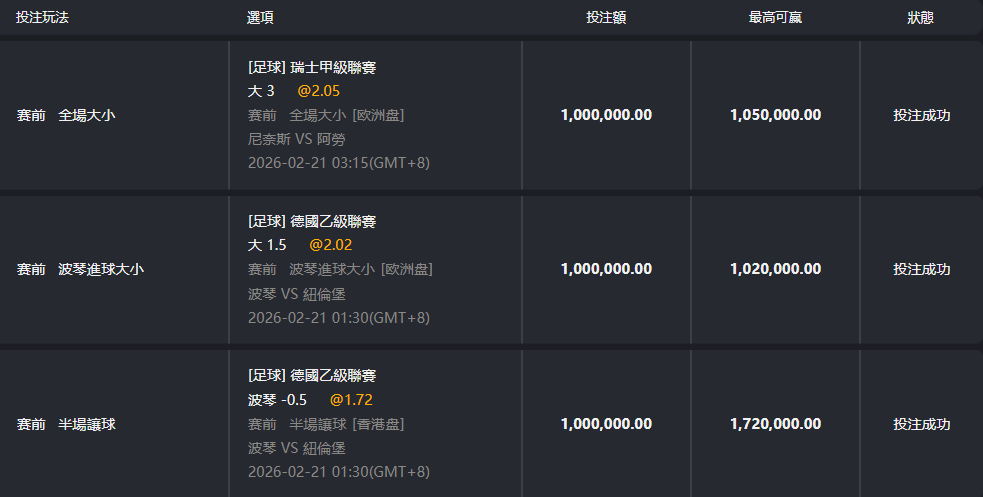Select the 尼奈斯 VS 阿勞 match text
The width and height of the screenshot is (983, 497).
click(296, 139)
